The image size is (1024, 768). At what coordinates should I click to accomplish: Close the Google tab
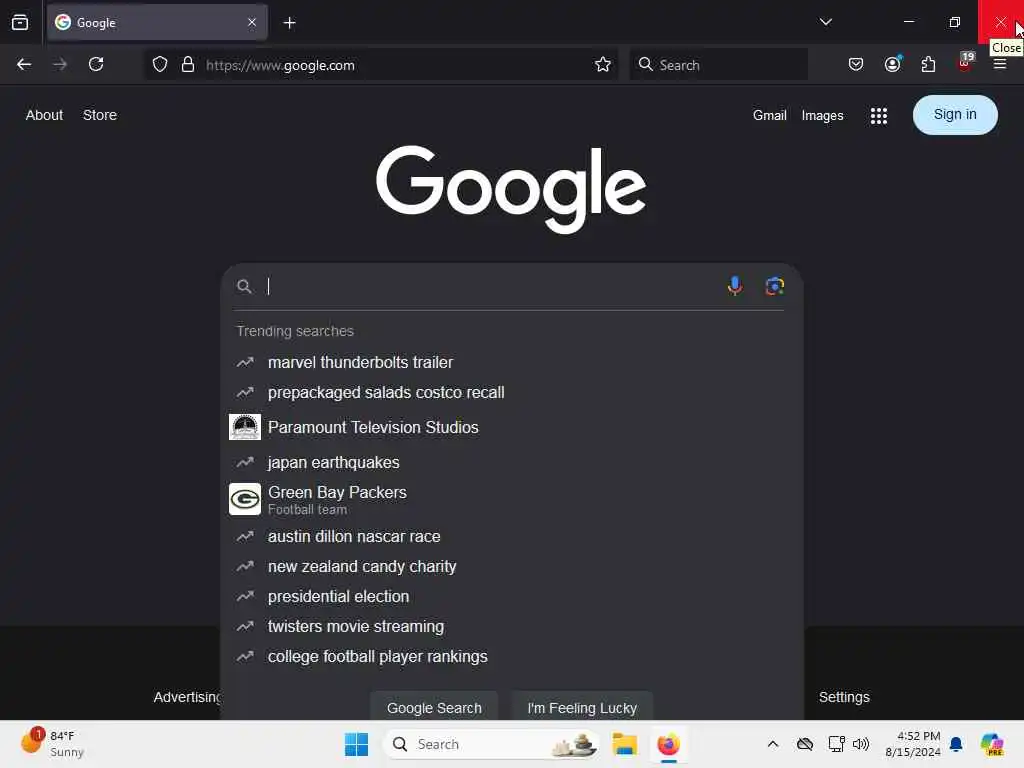tap(252, 22)
